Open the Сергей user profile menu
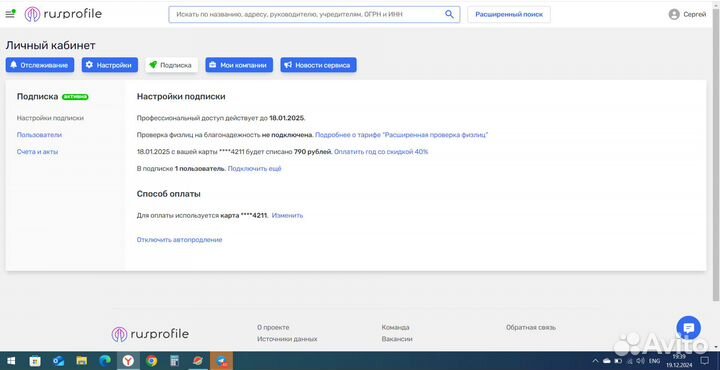 click(687, 14)
